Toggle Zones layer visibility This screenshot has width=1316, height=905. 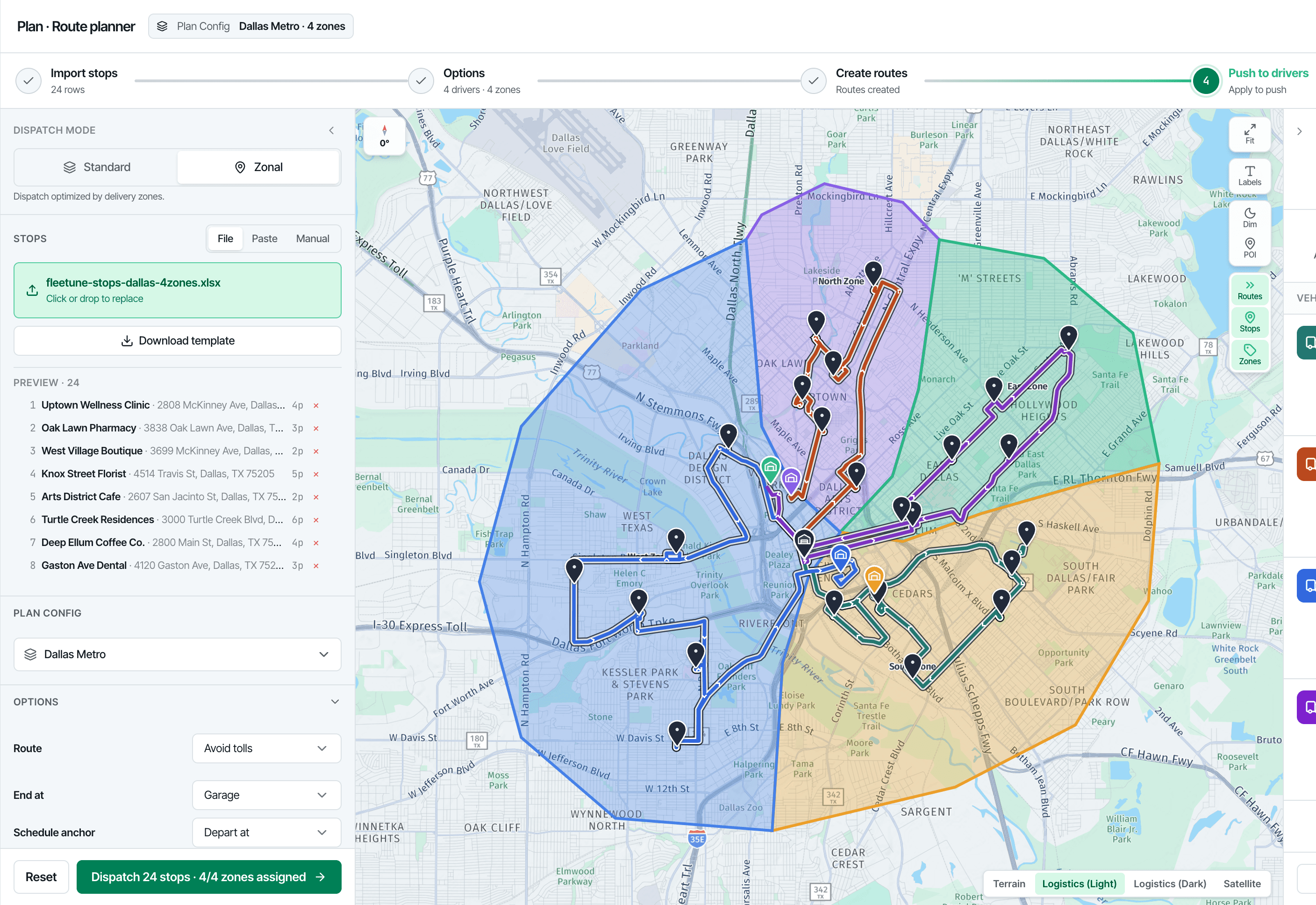[1249, 355]
